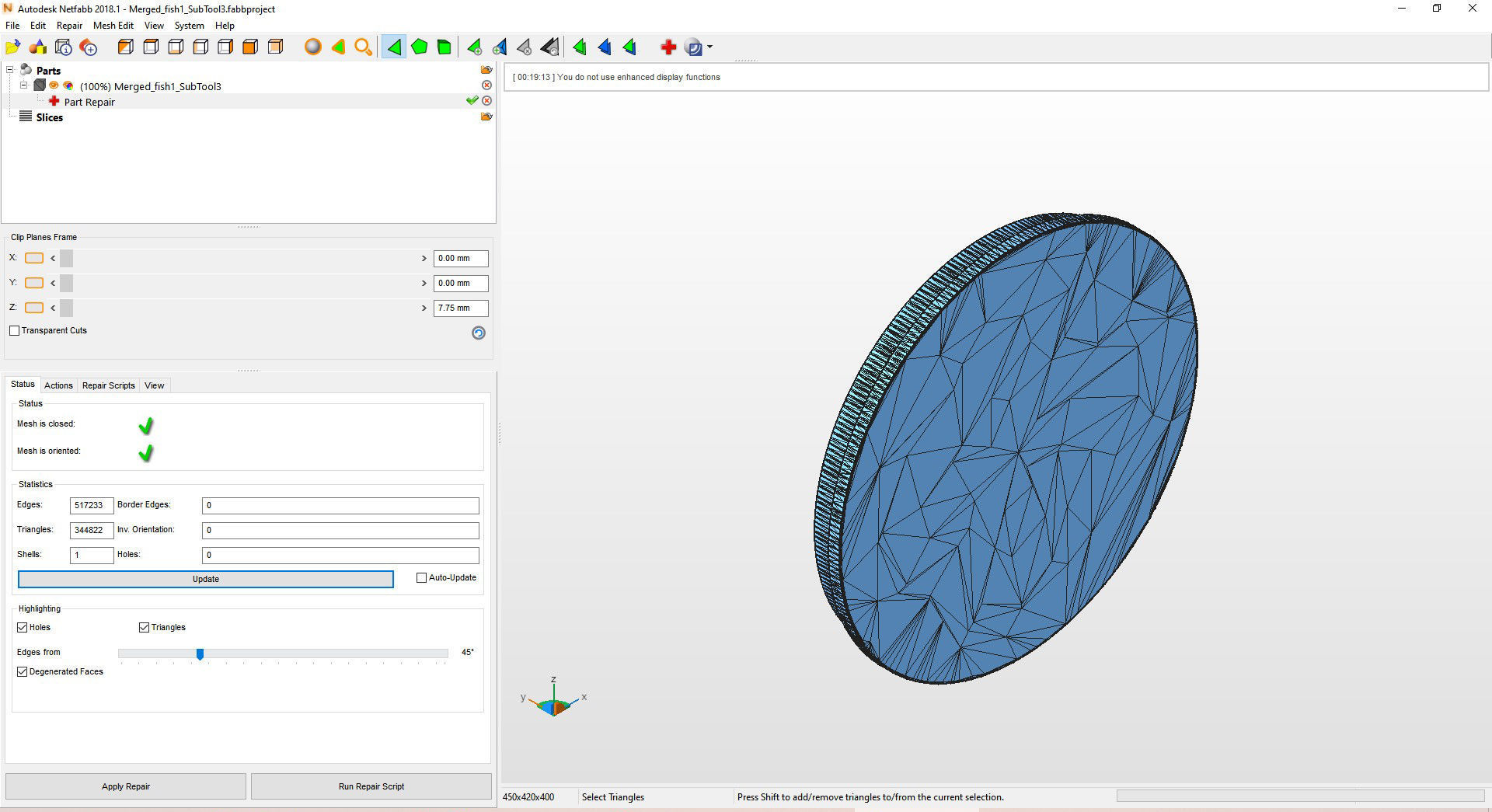Select the Slices tree item
1492x812 pixels.
coord(49,117)
